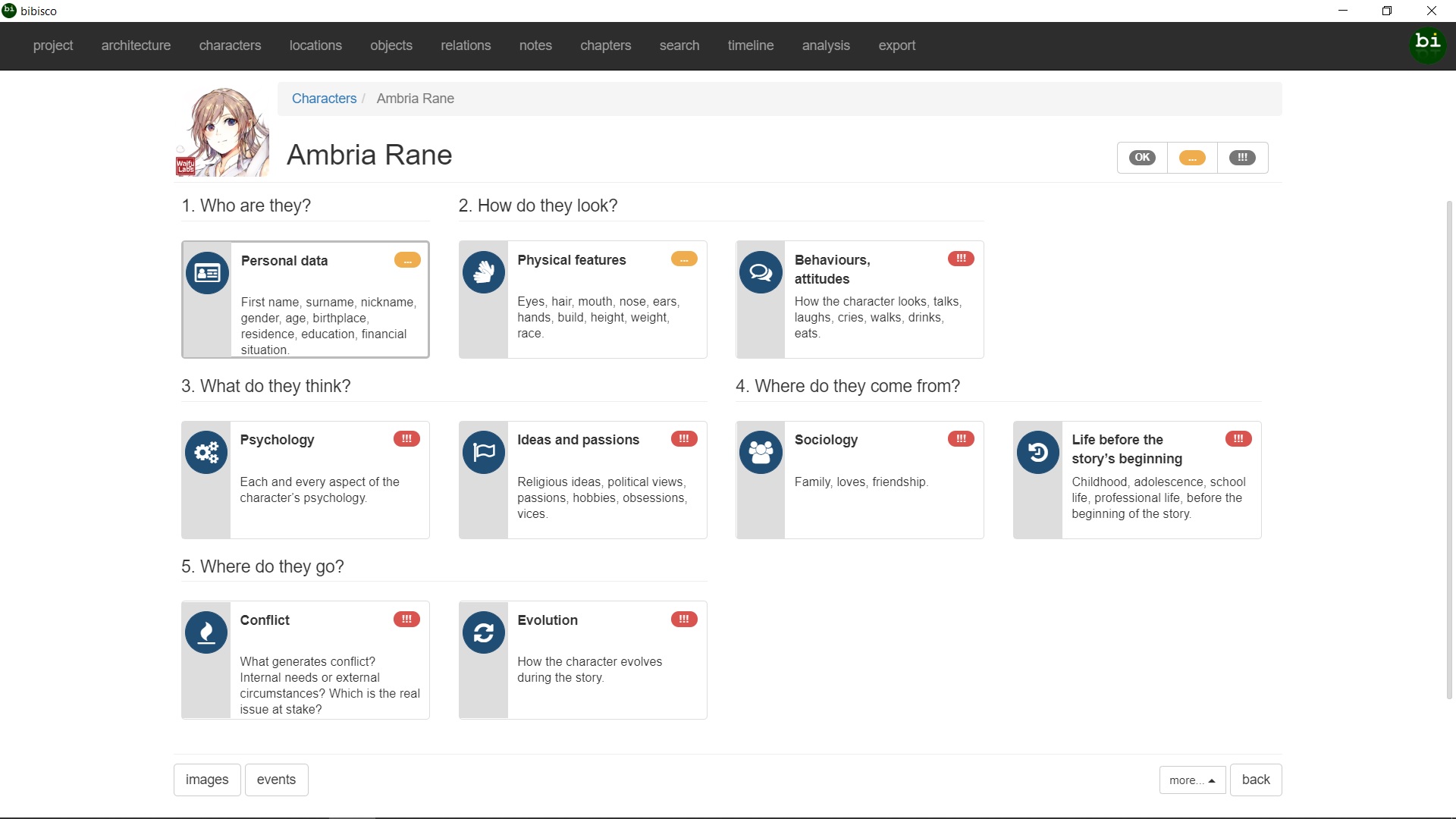The height and width of the screenshot is (819, 1456).
Task: Click the back button
Action: (x=1256, y=780)
